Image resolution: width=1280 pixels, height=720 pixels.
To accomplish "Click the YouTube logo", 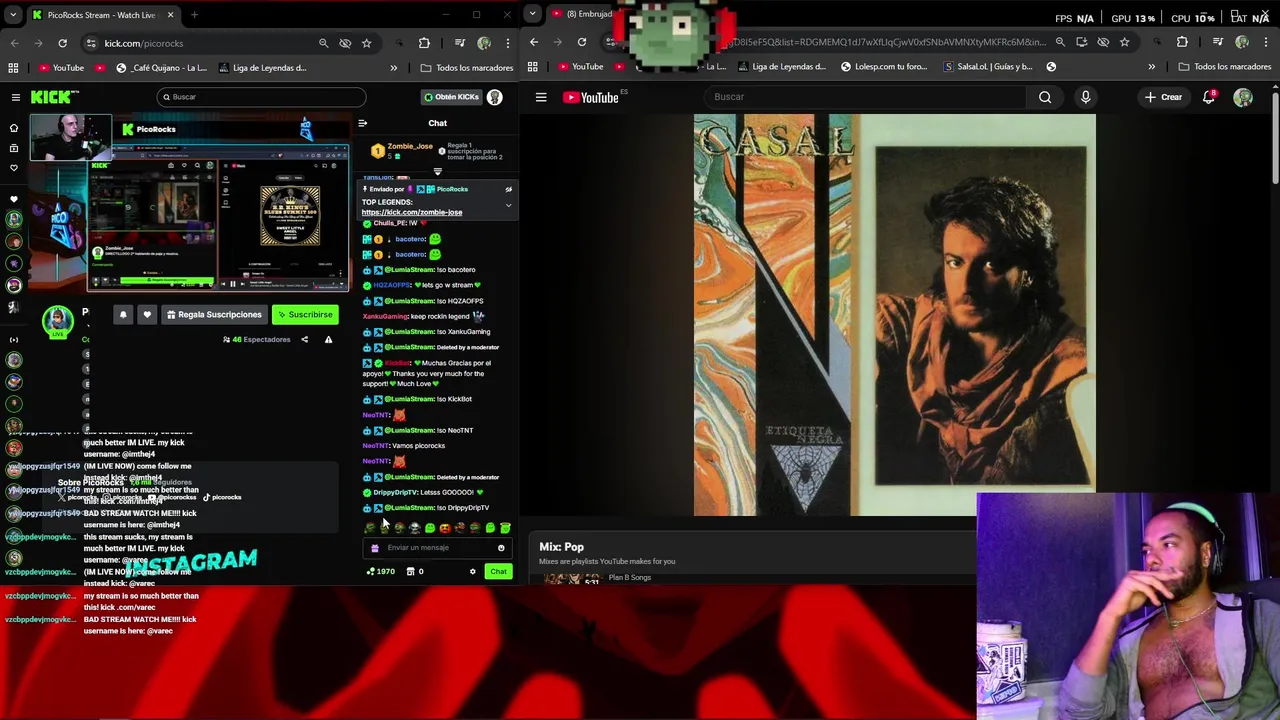I will 592,97.
